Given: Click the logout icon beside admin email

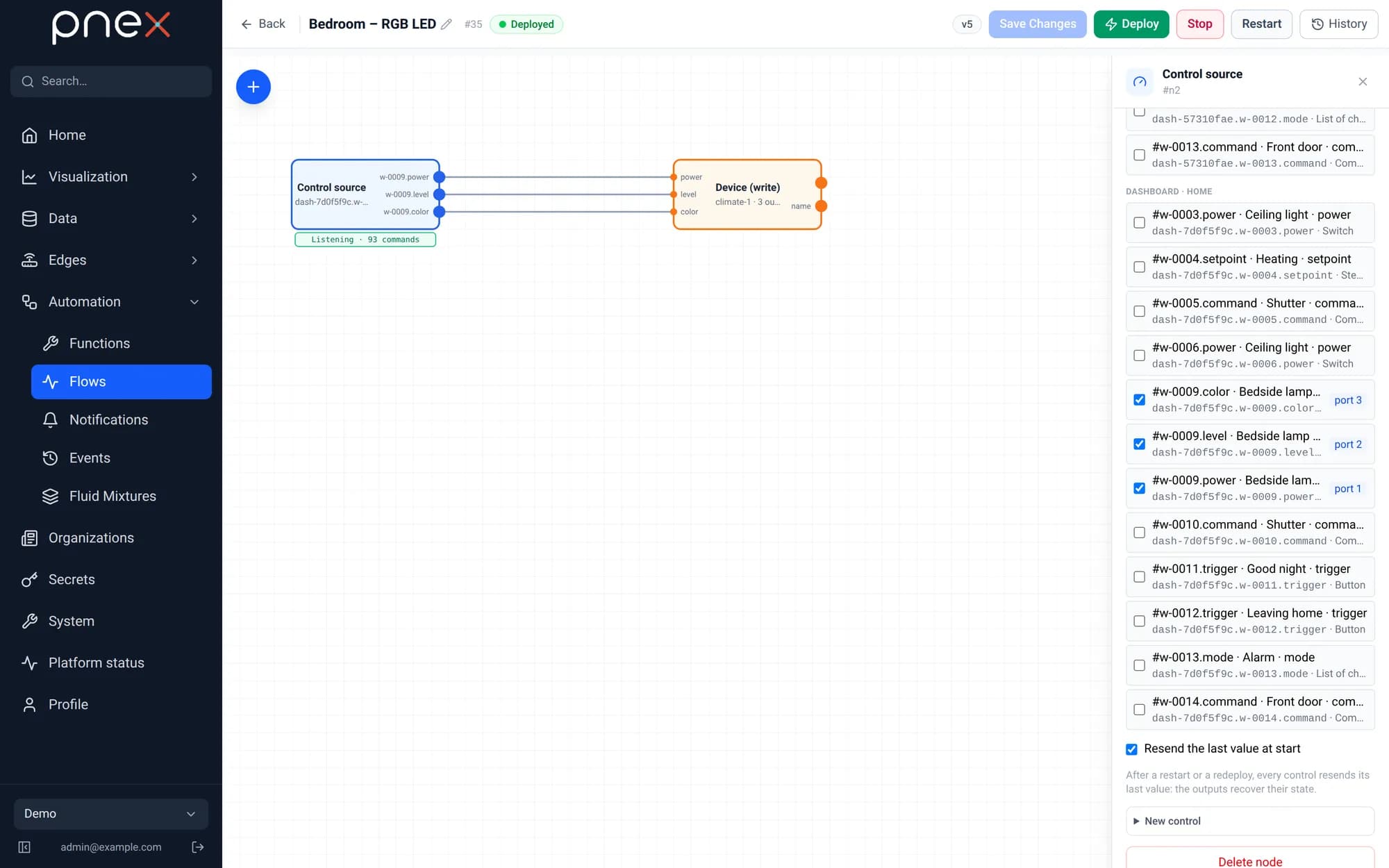Looking at the screenshot, I should pos(198,846).
